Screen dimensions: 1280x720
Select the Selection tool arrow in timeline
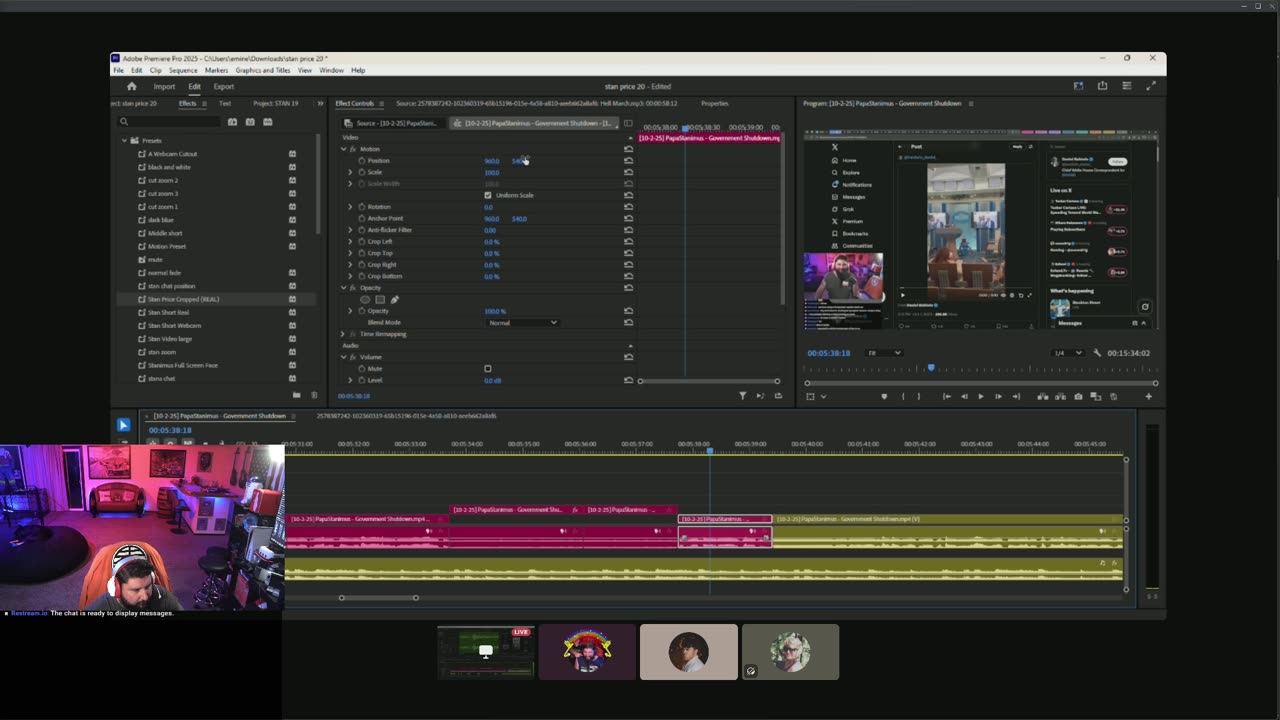click(x=123, y=425)
